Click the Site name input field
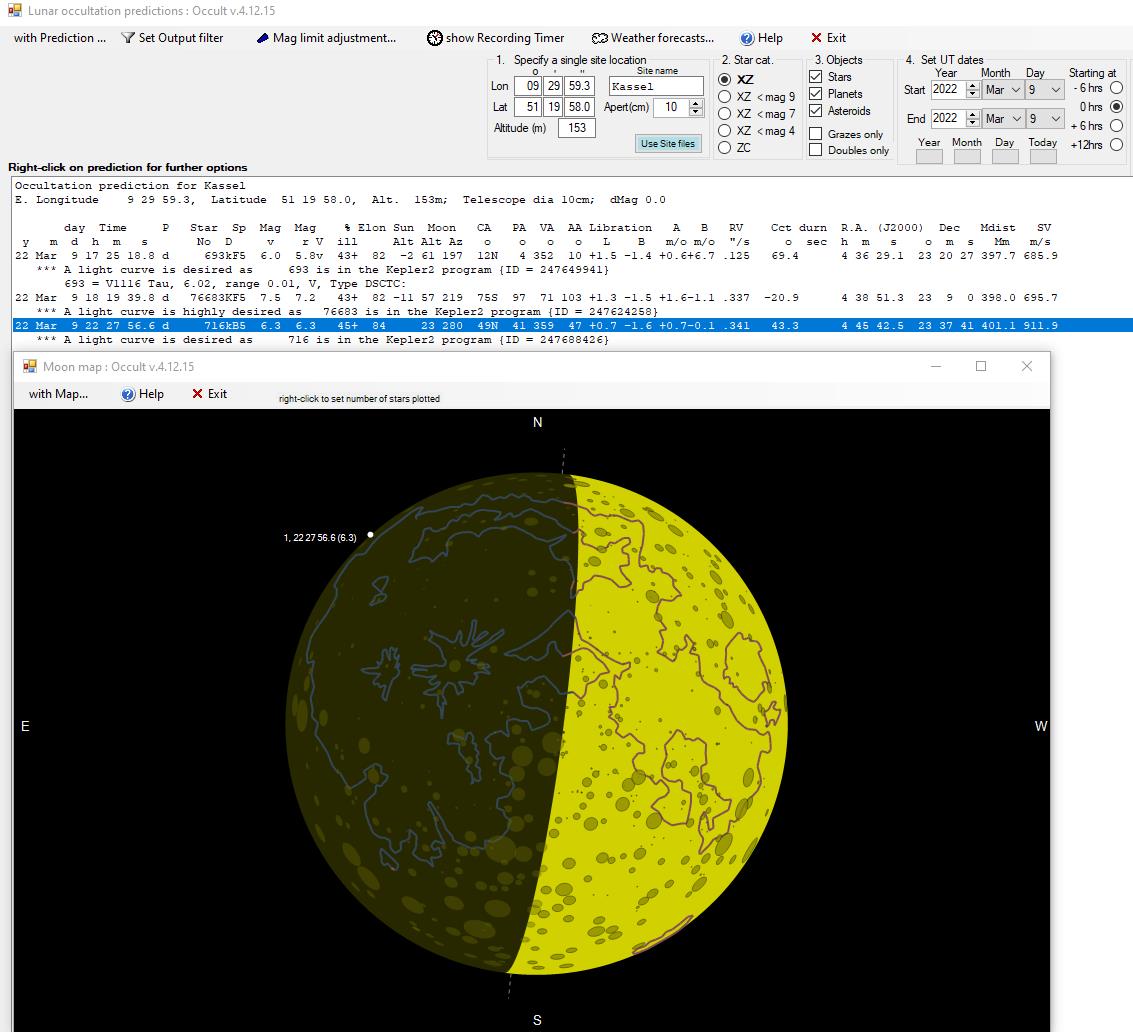The image size is (1133, 1032). click(655, 87)
